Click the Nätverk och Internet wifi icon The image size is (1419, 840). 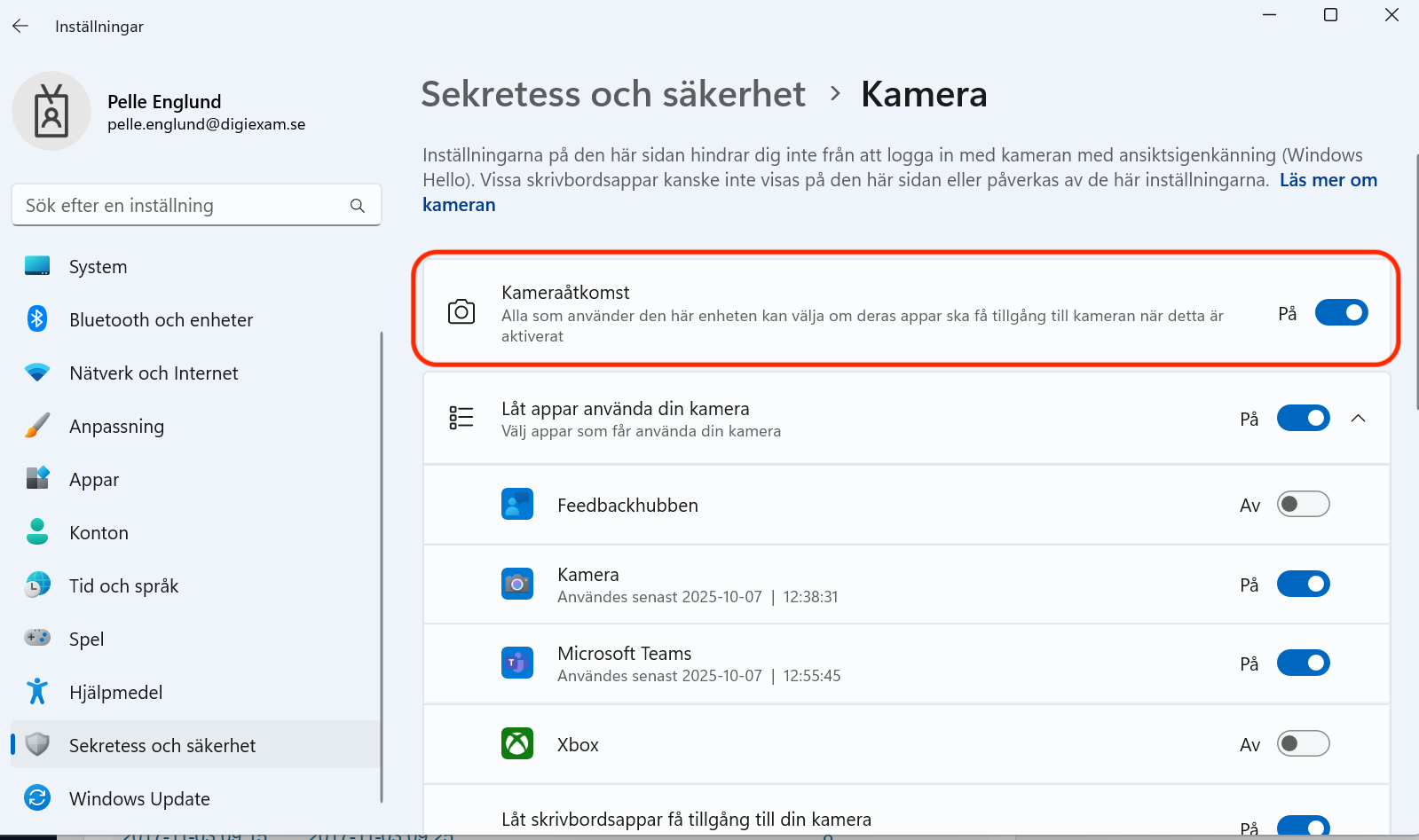coord(37,373)
